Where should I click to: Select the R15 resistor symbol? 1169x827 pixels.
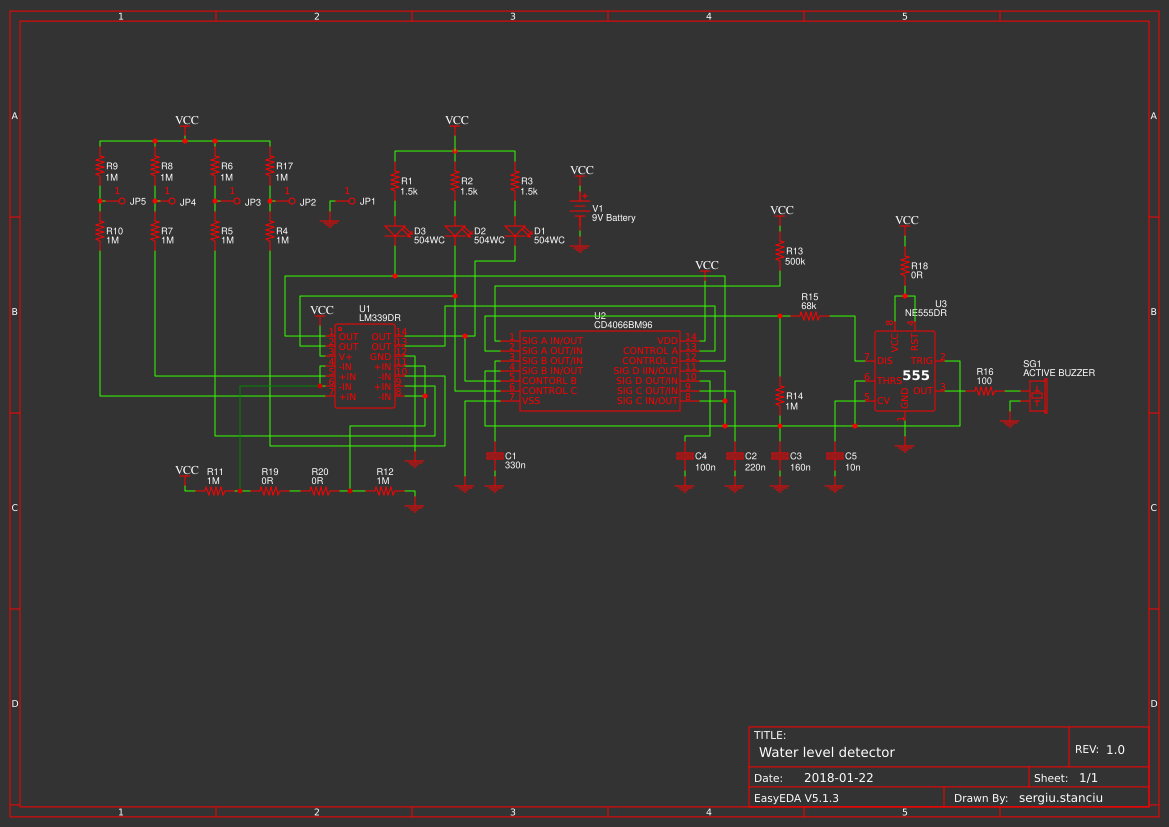(x=810, y=316)
